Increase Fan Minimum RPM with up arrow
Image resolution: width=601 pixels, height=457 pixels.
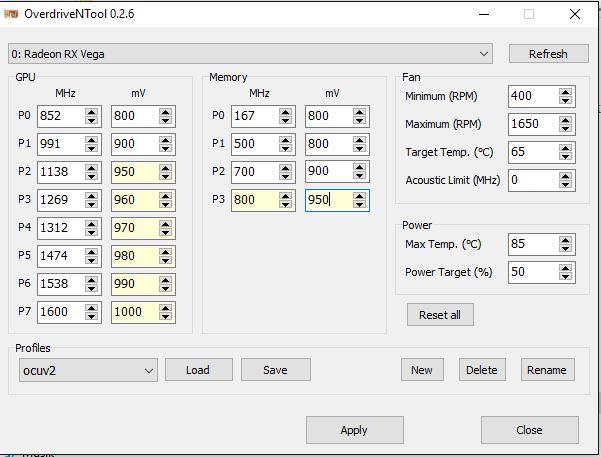coord(565,92)
